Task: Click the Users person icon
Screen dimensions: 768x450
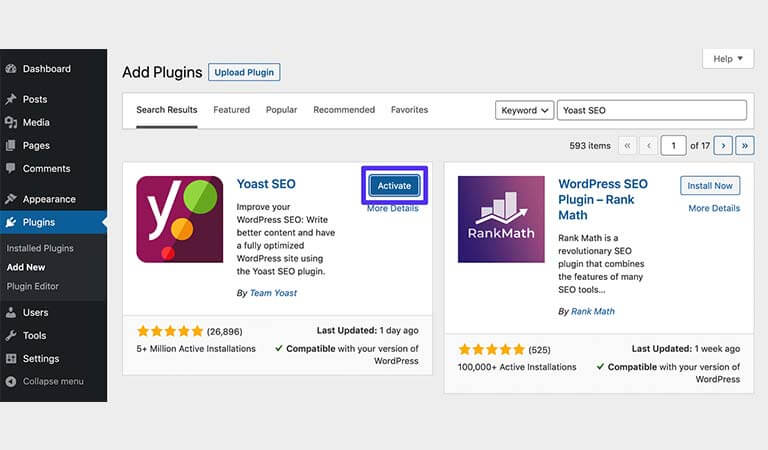Action: (11, 312)
